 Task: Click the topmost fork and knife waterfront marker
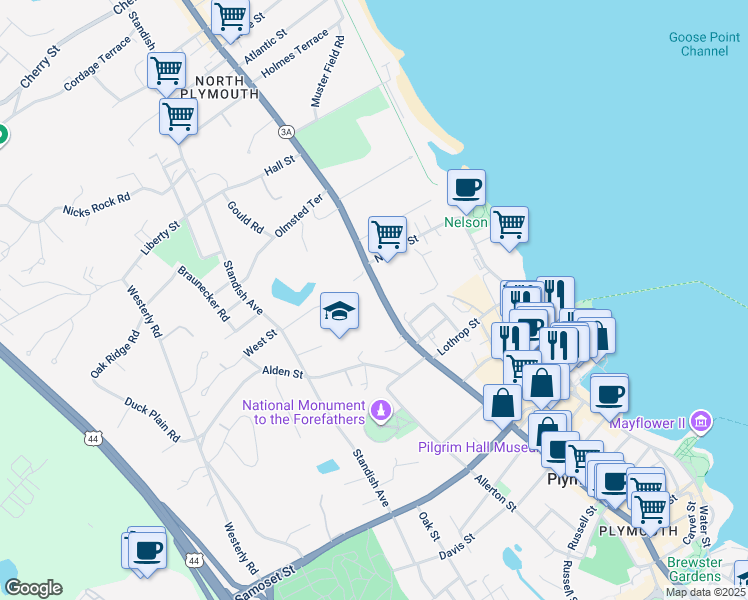pos(556,293)
